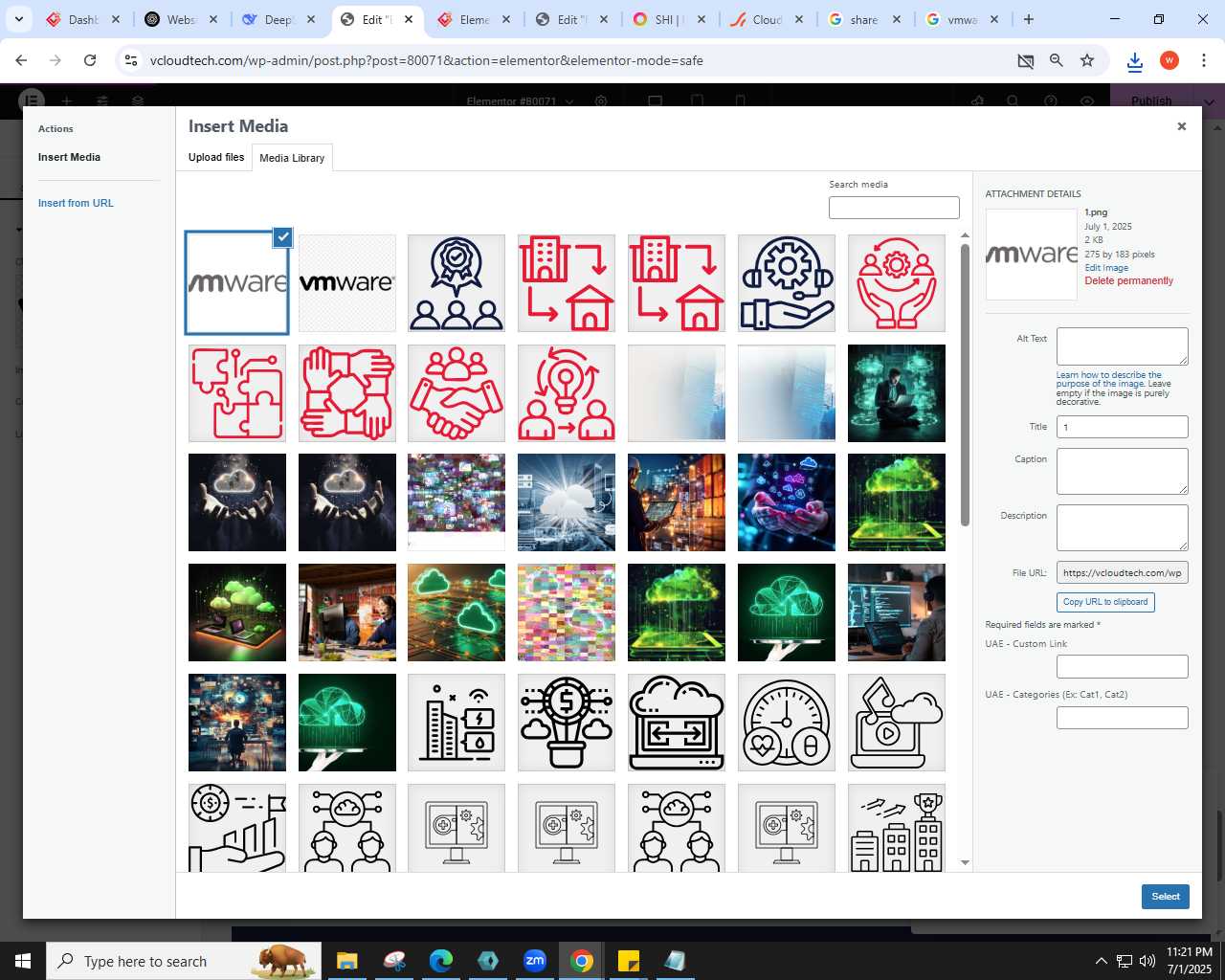Select the programmer with headphones at monitors image
Image resolution: width=1225 pixels, height=980 pixels.
tap(897, 612)
